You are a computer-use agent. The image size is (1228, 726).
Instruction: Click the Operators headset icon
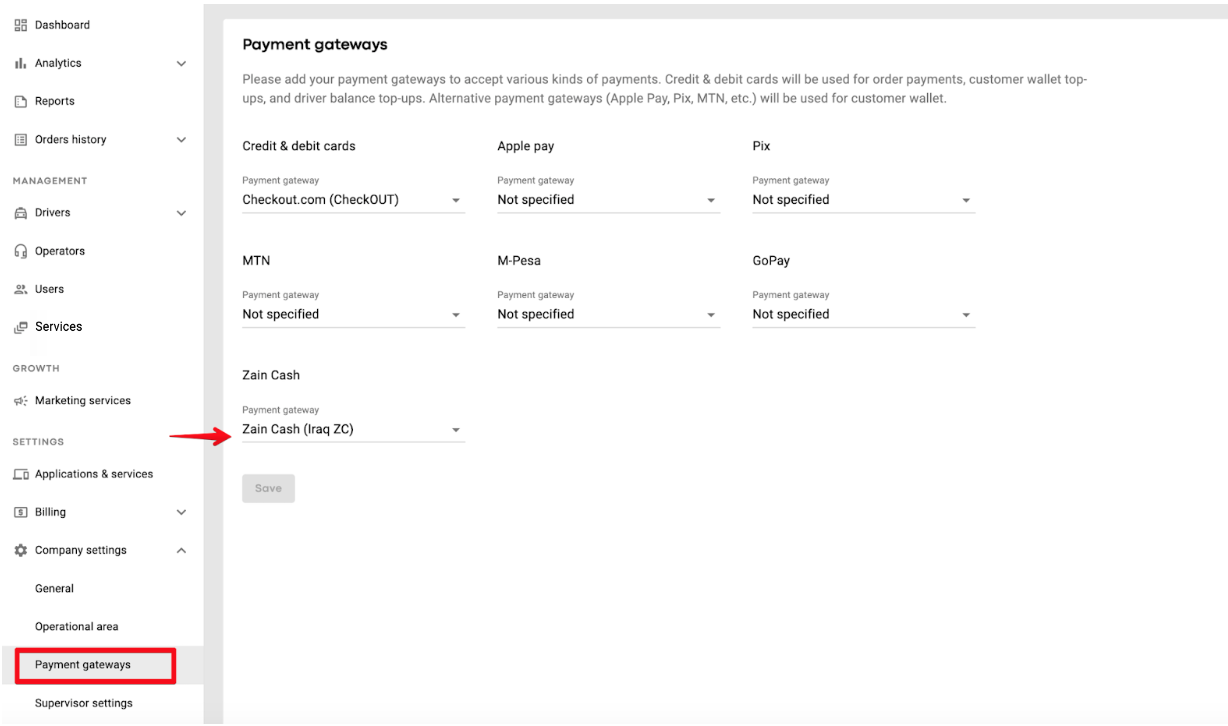point(20,251)
